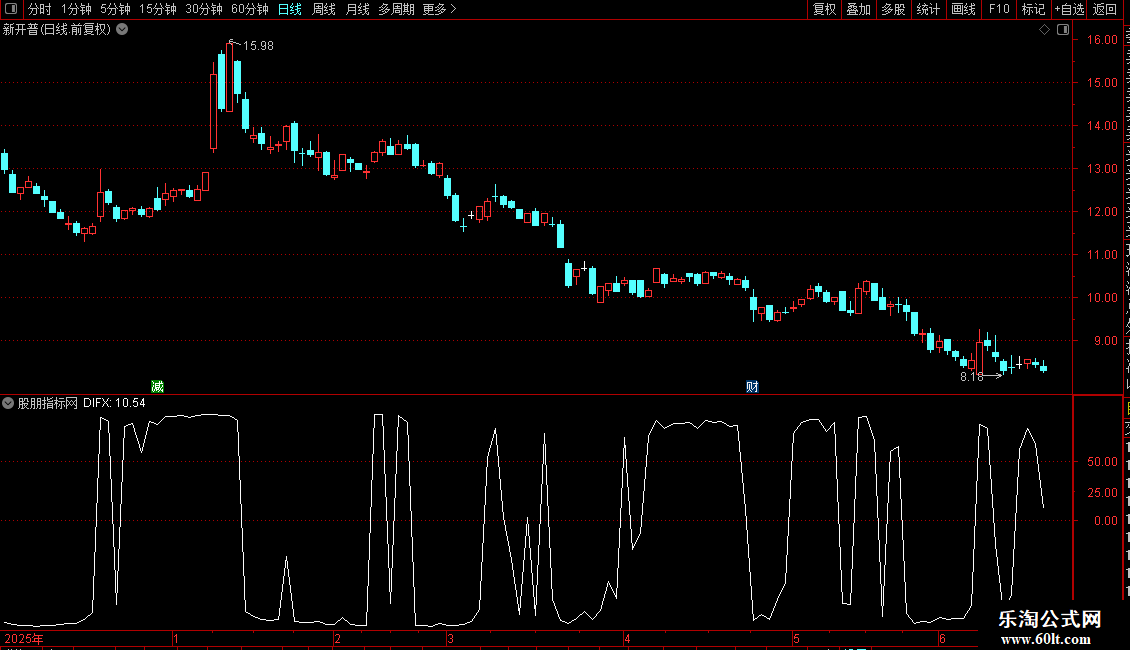Select the 5分钟 period tab
Screen dimensions: 1130x650
pyautogui.click(x=115, y=9)
